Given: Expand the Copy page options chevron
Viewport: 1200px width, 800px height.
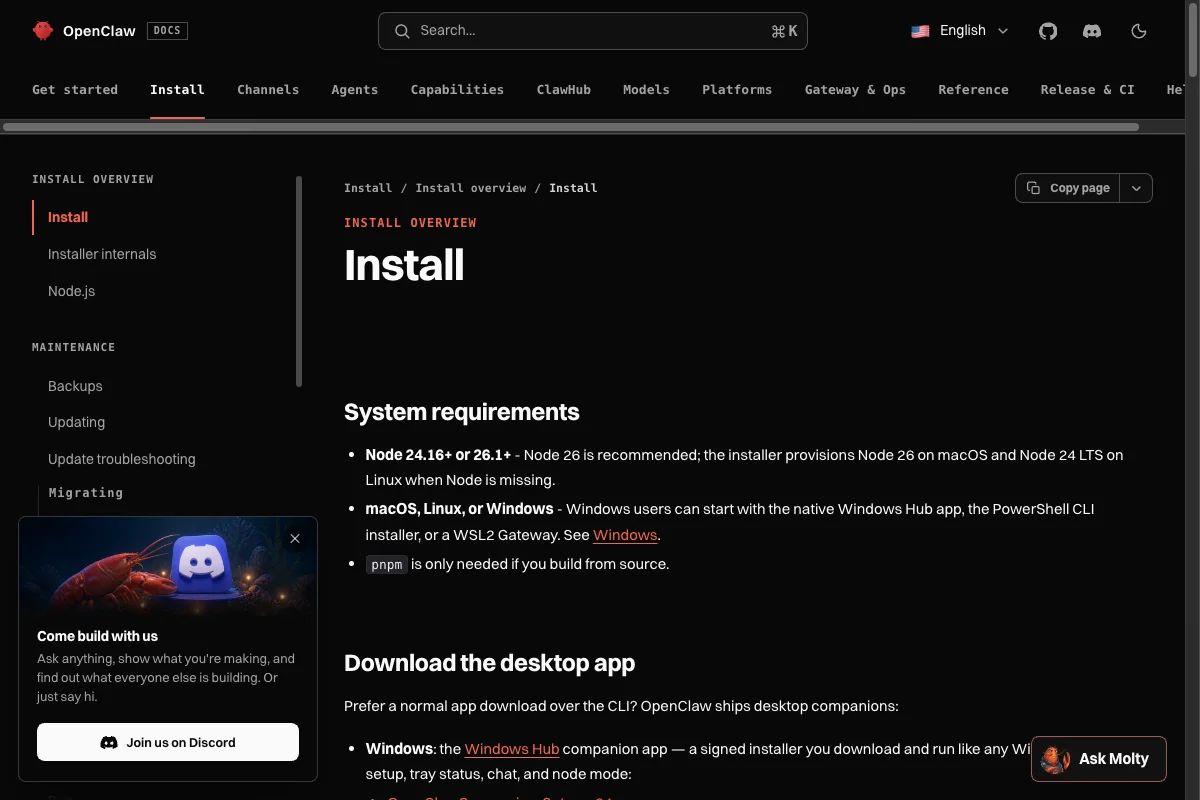Looking at the screenshot, I should pyautogui.click(x=1136, y=188).
